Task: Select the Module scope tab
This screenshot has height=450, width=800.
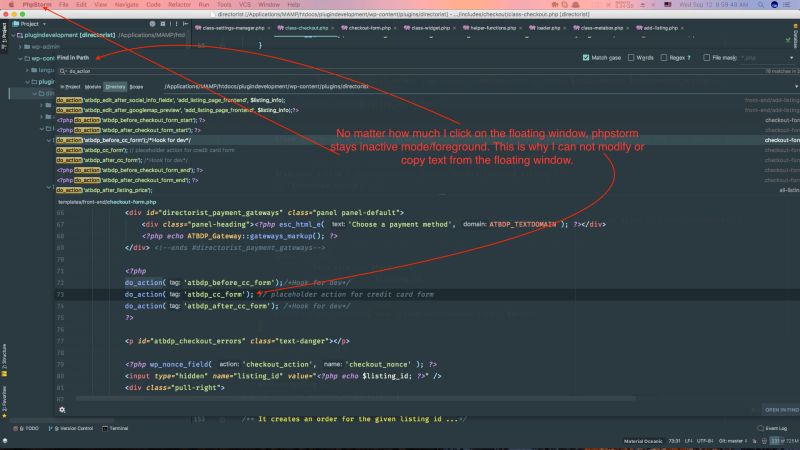Action: pos(93,87)
